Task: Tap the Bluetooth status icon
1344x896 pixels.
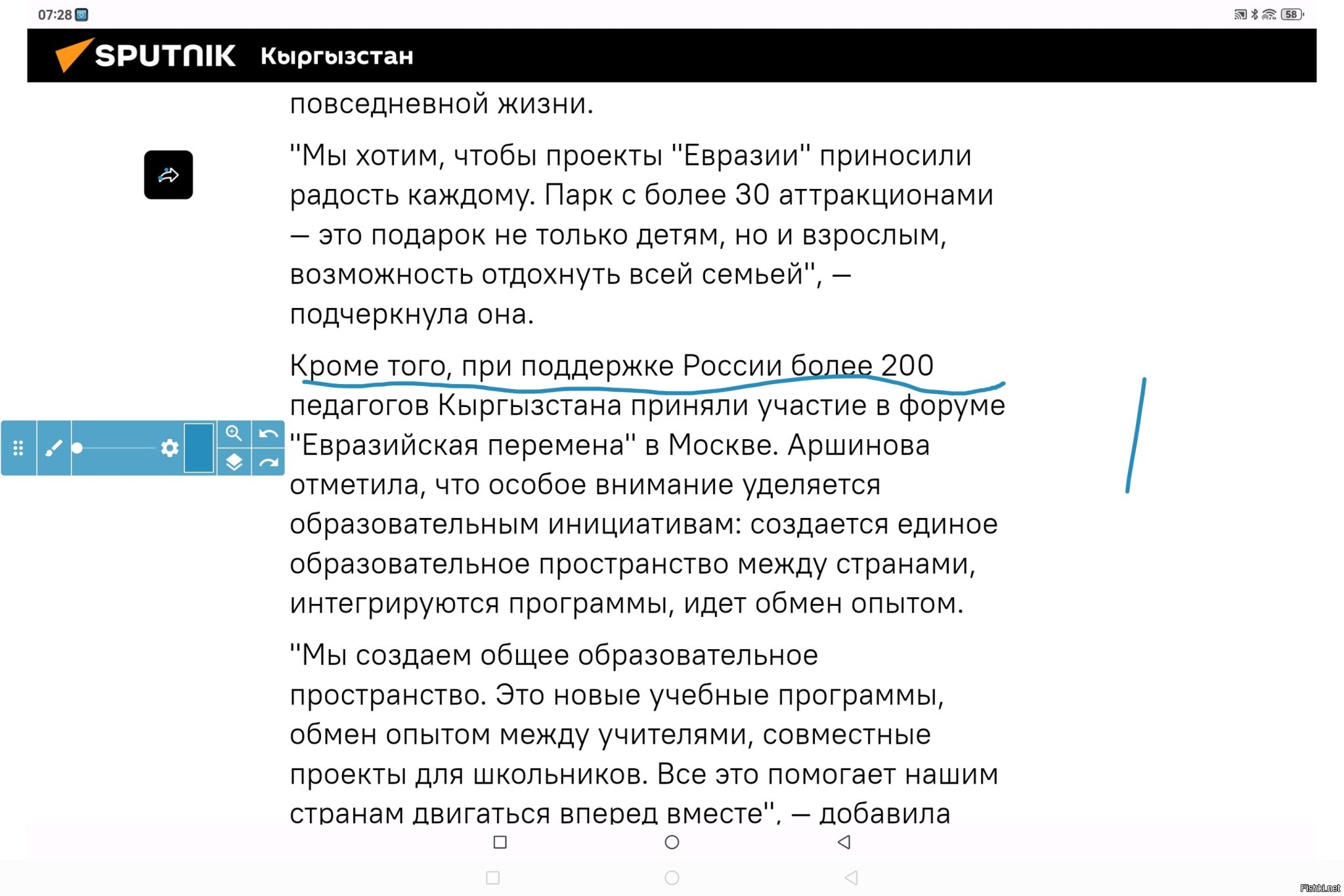Action: pos(1255,14)
